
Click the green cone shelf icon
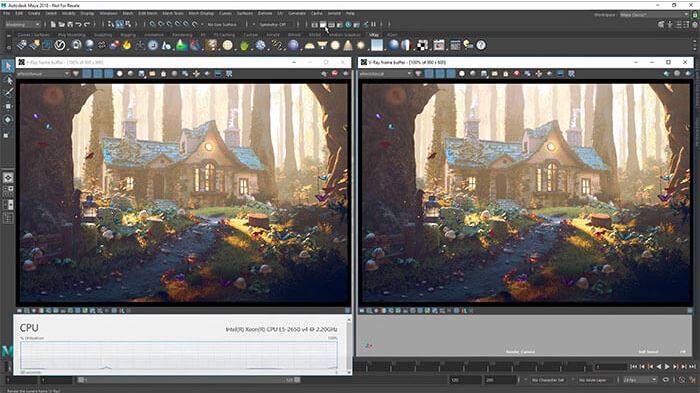(181, 45)
